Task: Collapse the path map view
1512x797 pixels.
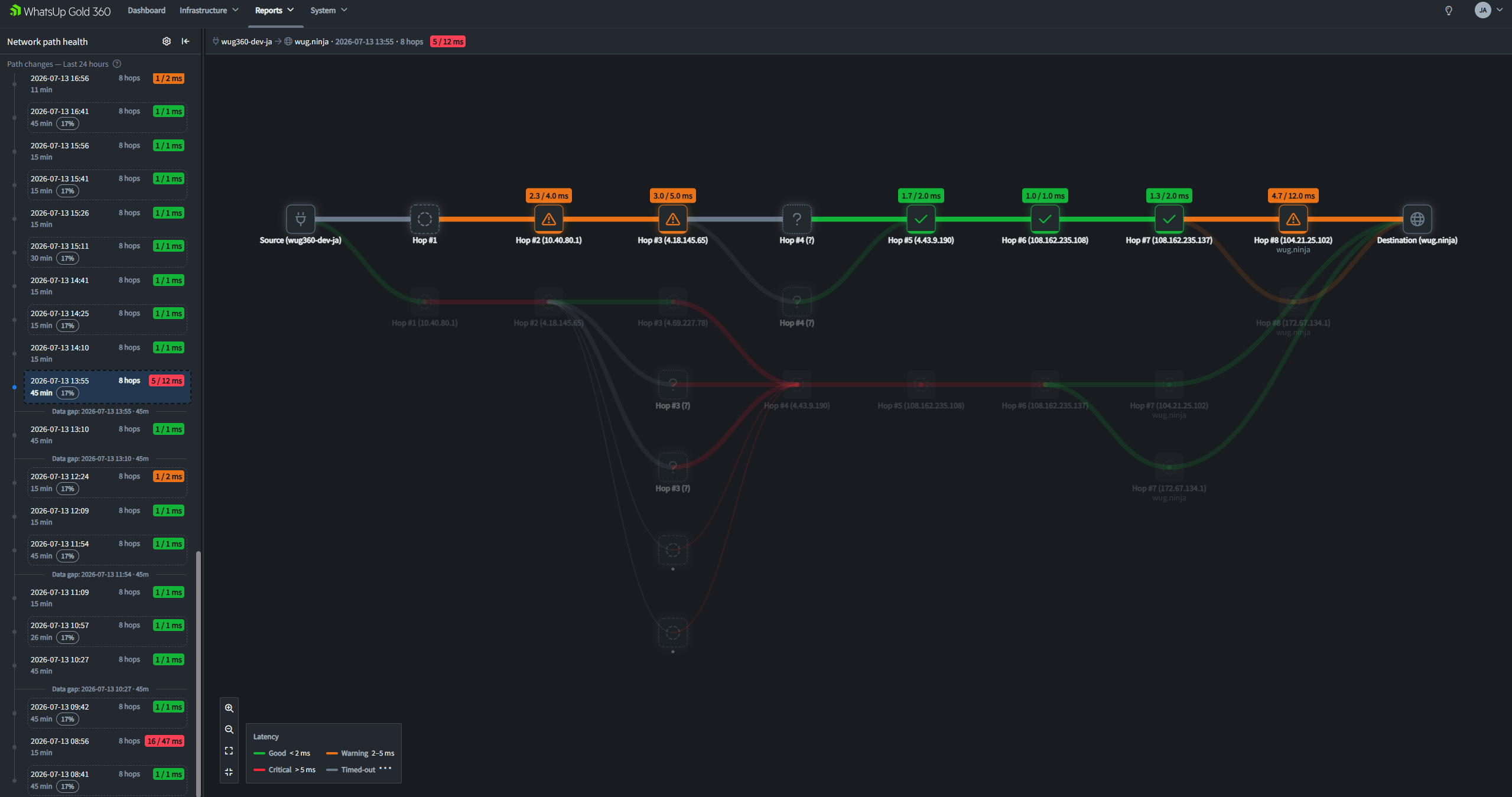Action: tap(229, 772)
